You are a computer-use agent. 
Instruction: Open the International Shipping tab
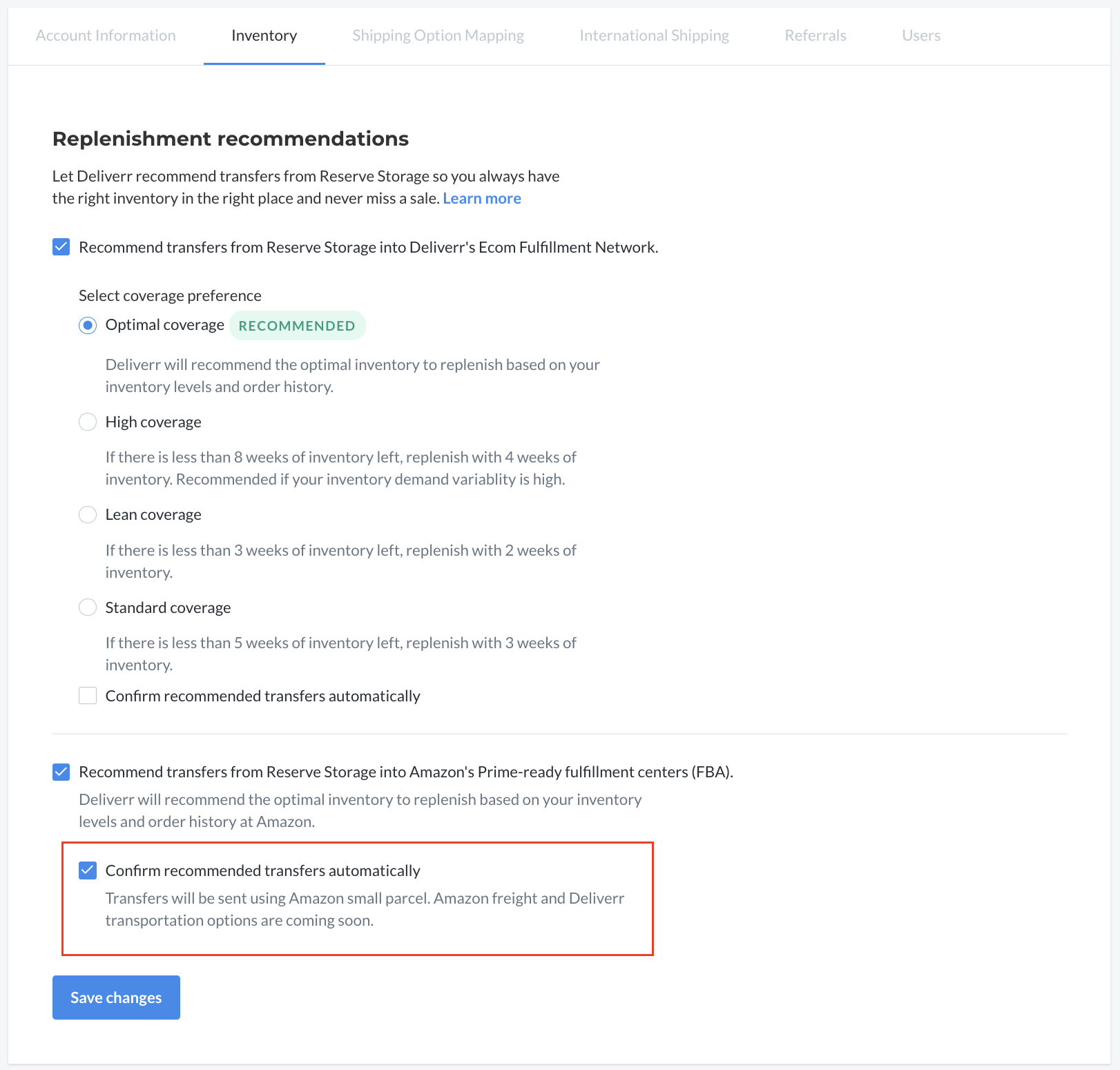(x=655, y=36)
